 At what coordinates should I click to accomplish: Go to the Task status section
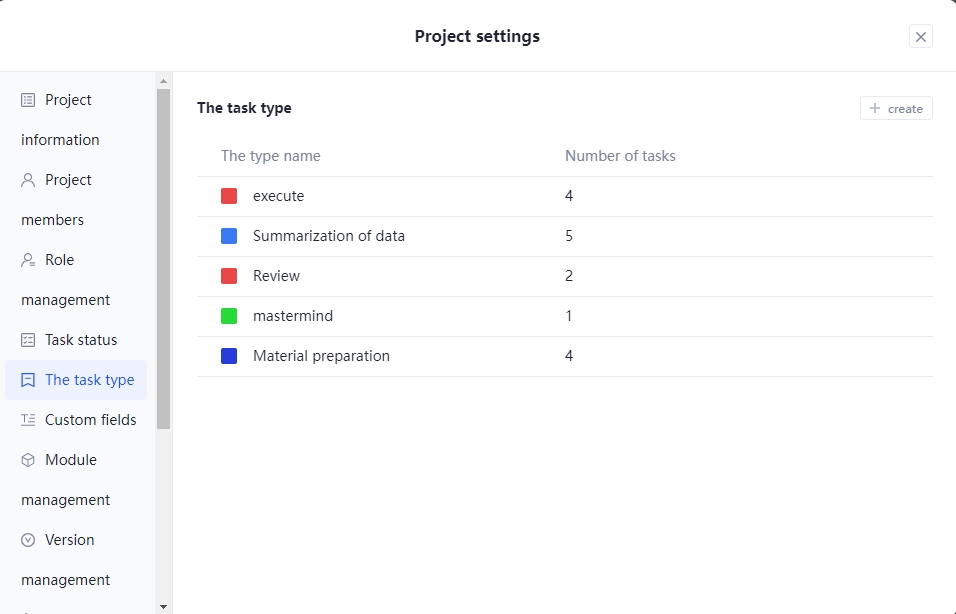pos(80,340)
